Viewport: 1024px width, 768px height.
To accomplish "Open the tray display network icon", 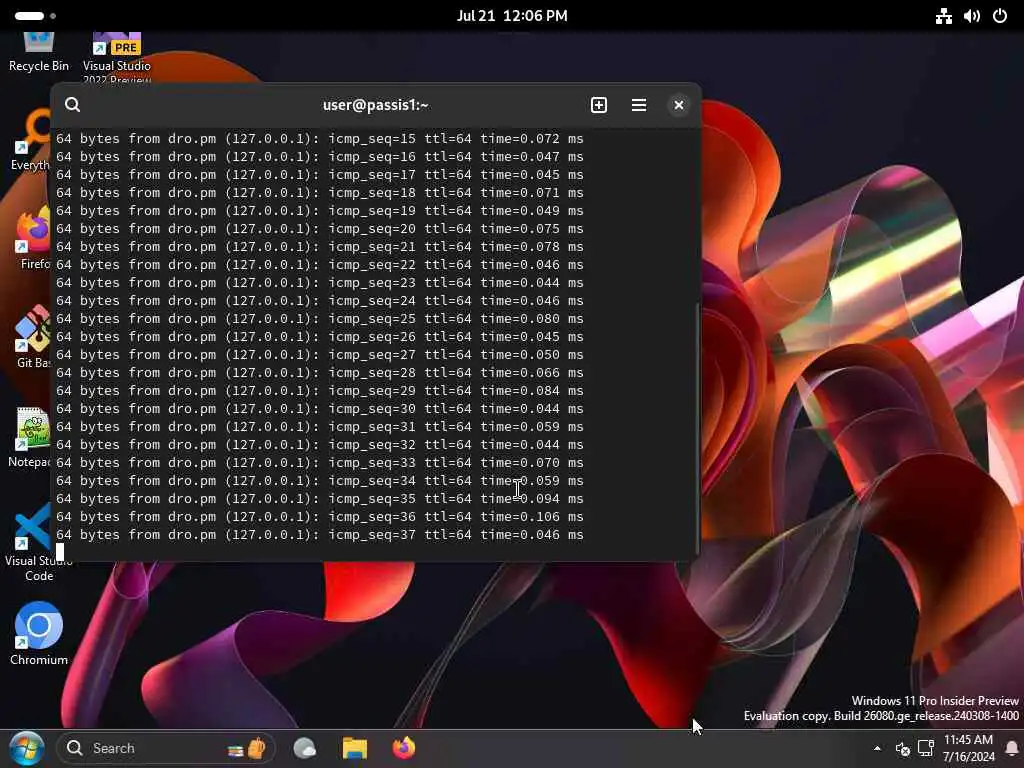I will [926, 748].
